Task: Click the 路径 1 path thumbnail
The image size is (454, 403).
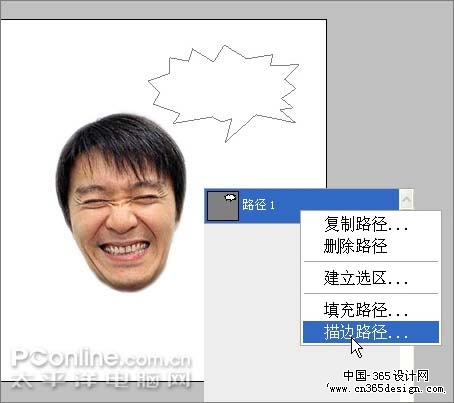Action: 223,206
